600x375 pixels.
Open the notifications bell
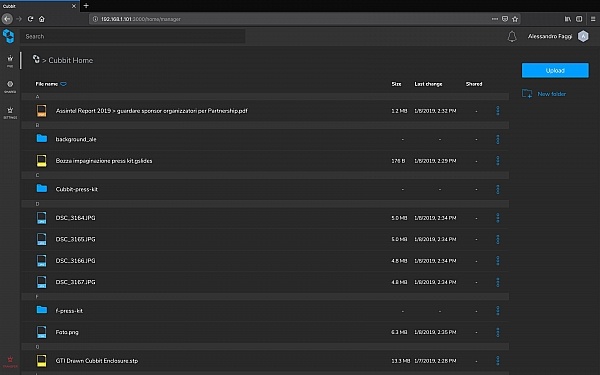512,36
